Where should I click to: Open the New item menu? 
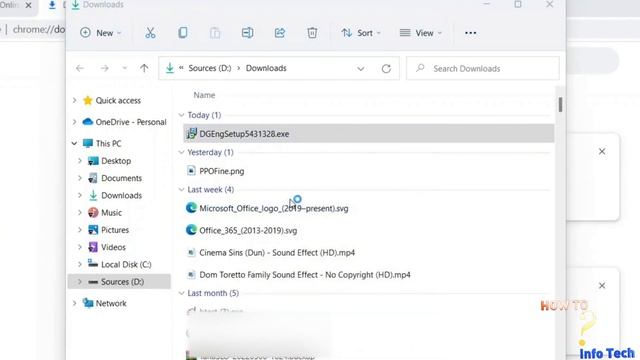click(x=100, y=33)
